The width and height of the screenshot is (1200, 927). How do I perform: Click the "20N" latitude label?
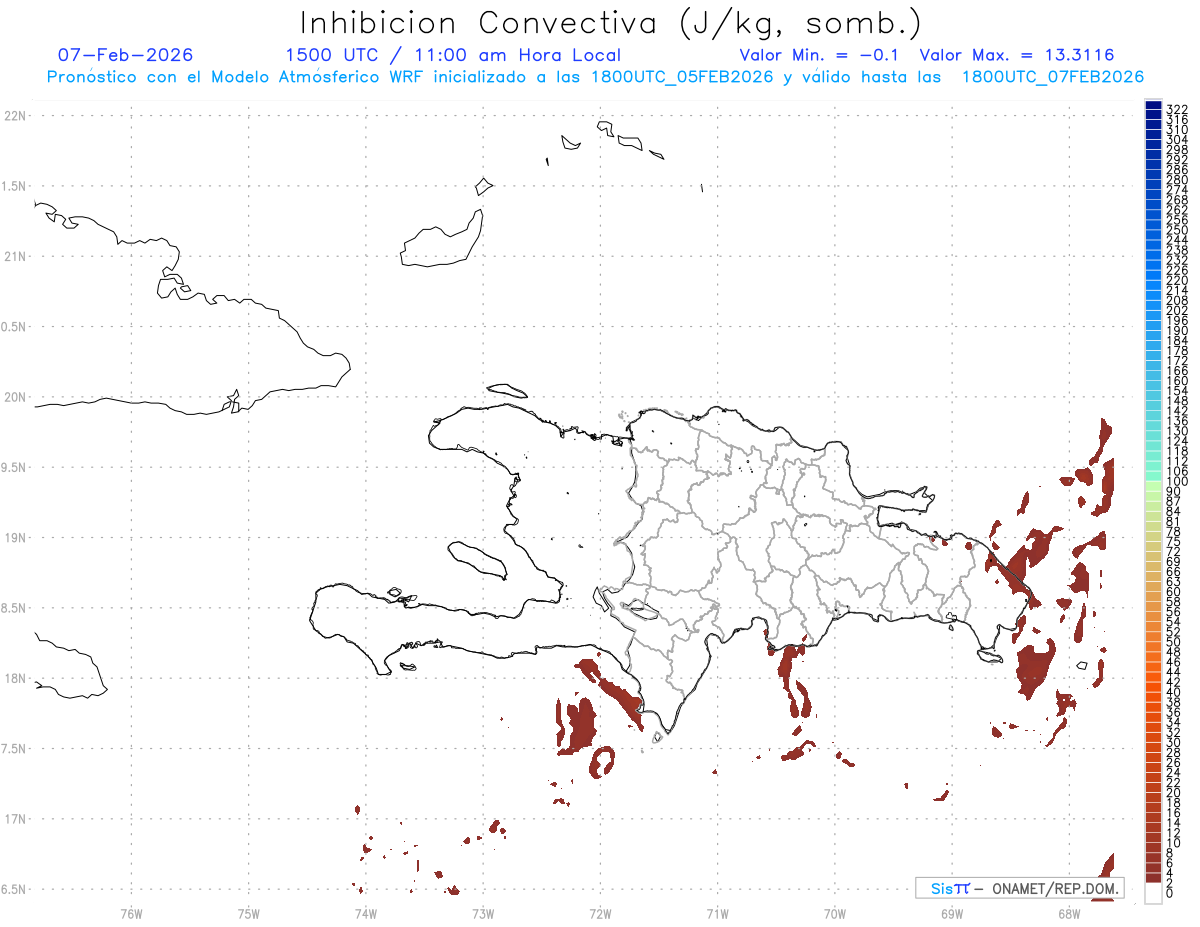[x=15, y=397]
